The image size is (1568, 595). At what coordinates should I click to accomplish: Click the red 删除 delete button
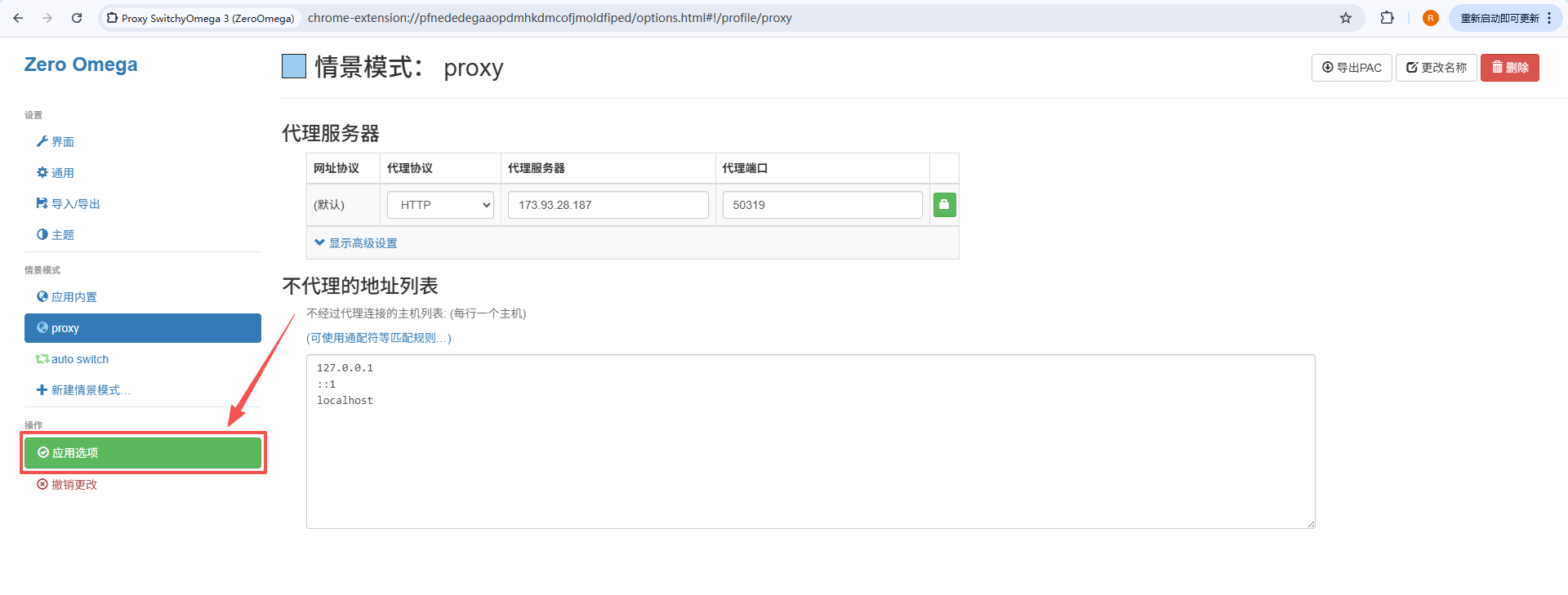click(x=1509, y=68)
